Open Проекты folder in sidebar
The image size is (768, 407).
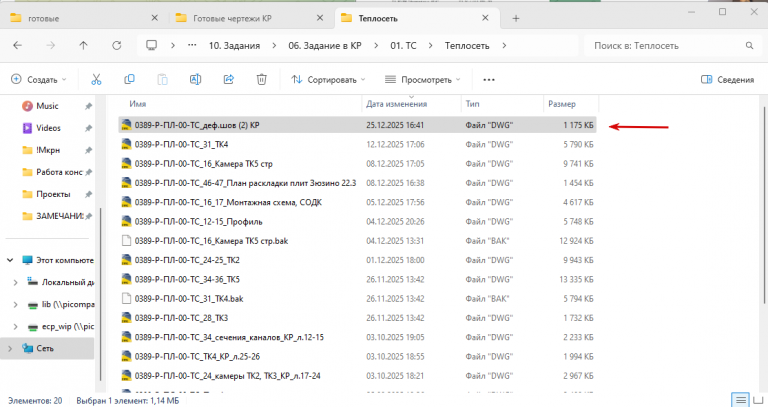[x=53, y=194]
